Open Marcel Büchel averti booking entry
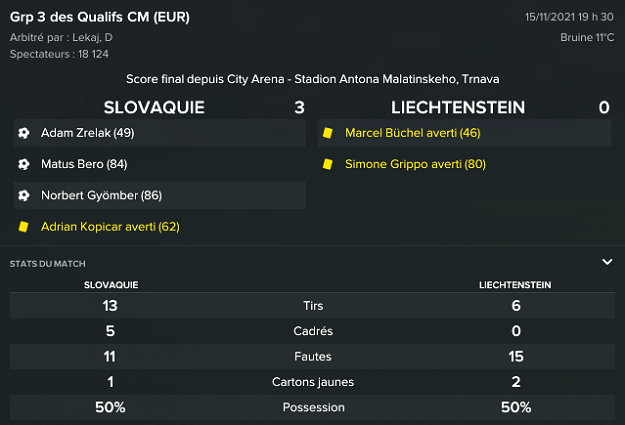Image resolution: width=625 pixels, height=425 pixels. [x=412, y=133]
